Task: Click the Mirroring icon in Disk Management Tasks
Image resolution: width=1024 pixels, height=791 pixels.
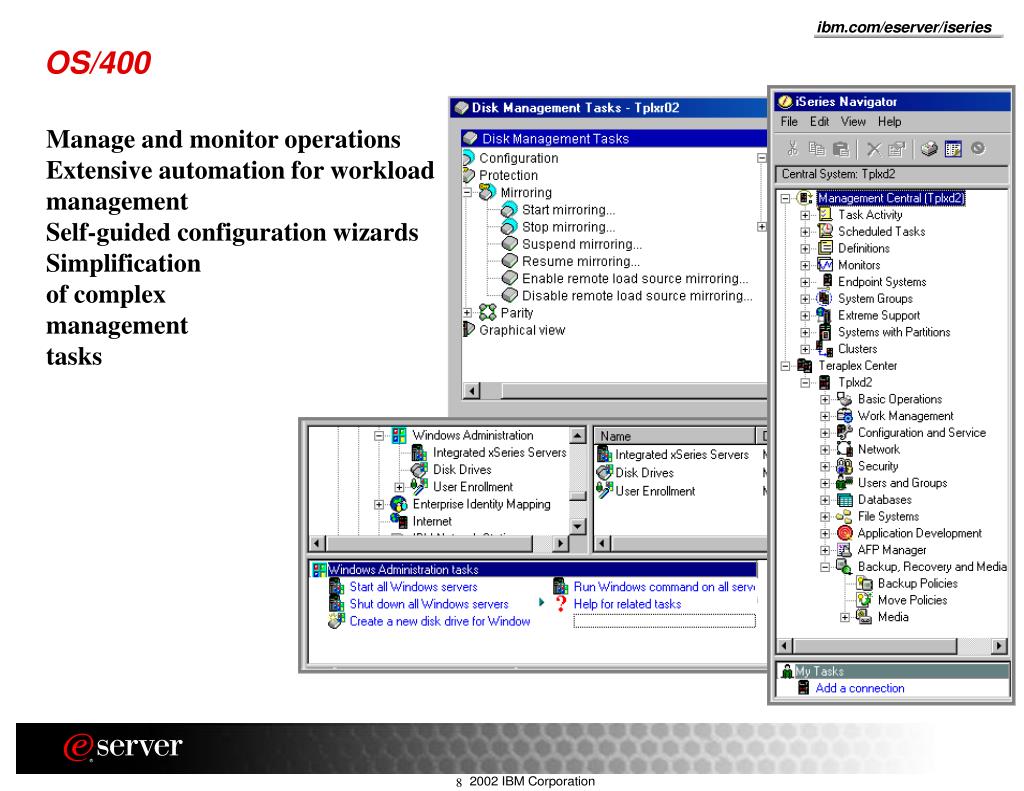Action: click(x=487, y=192)
